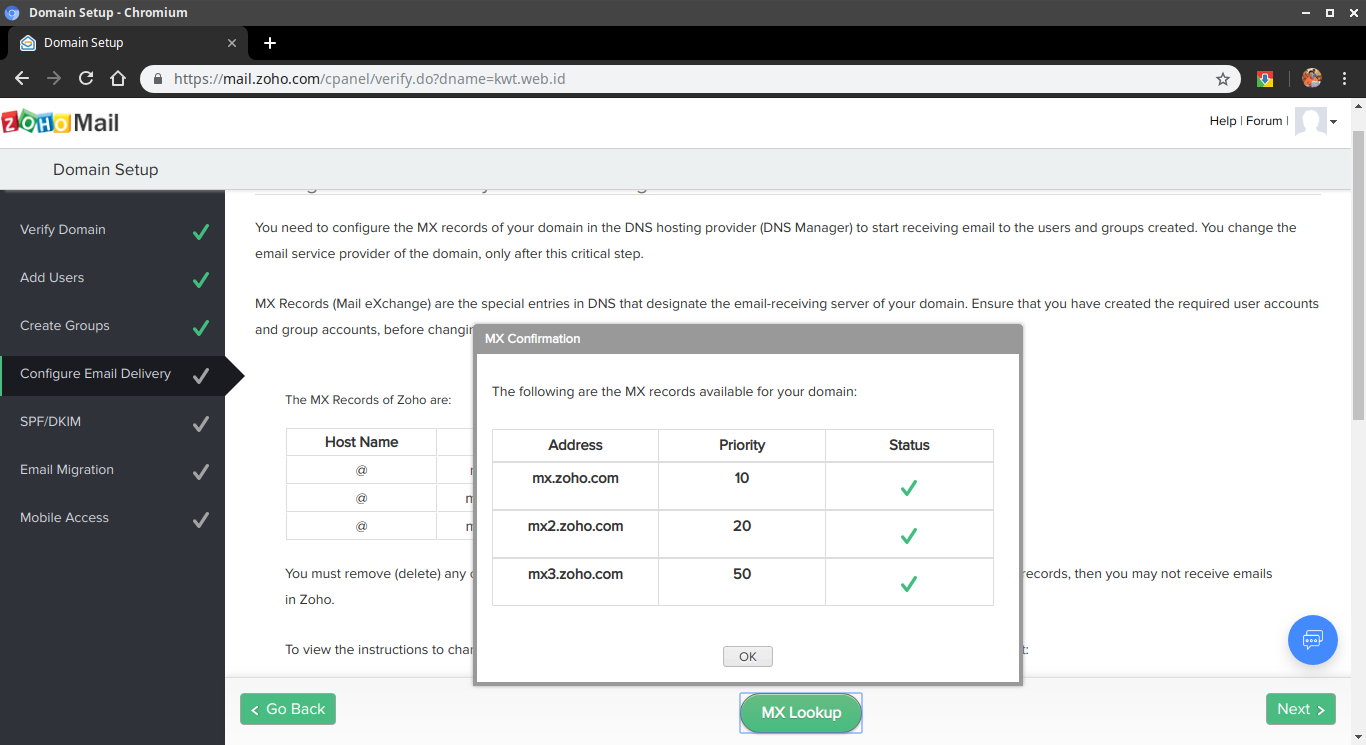Click the Zoho Mail logo
Screen dimensions: 1366x745
coord(60,123)
